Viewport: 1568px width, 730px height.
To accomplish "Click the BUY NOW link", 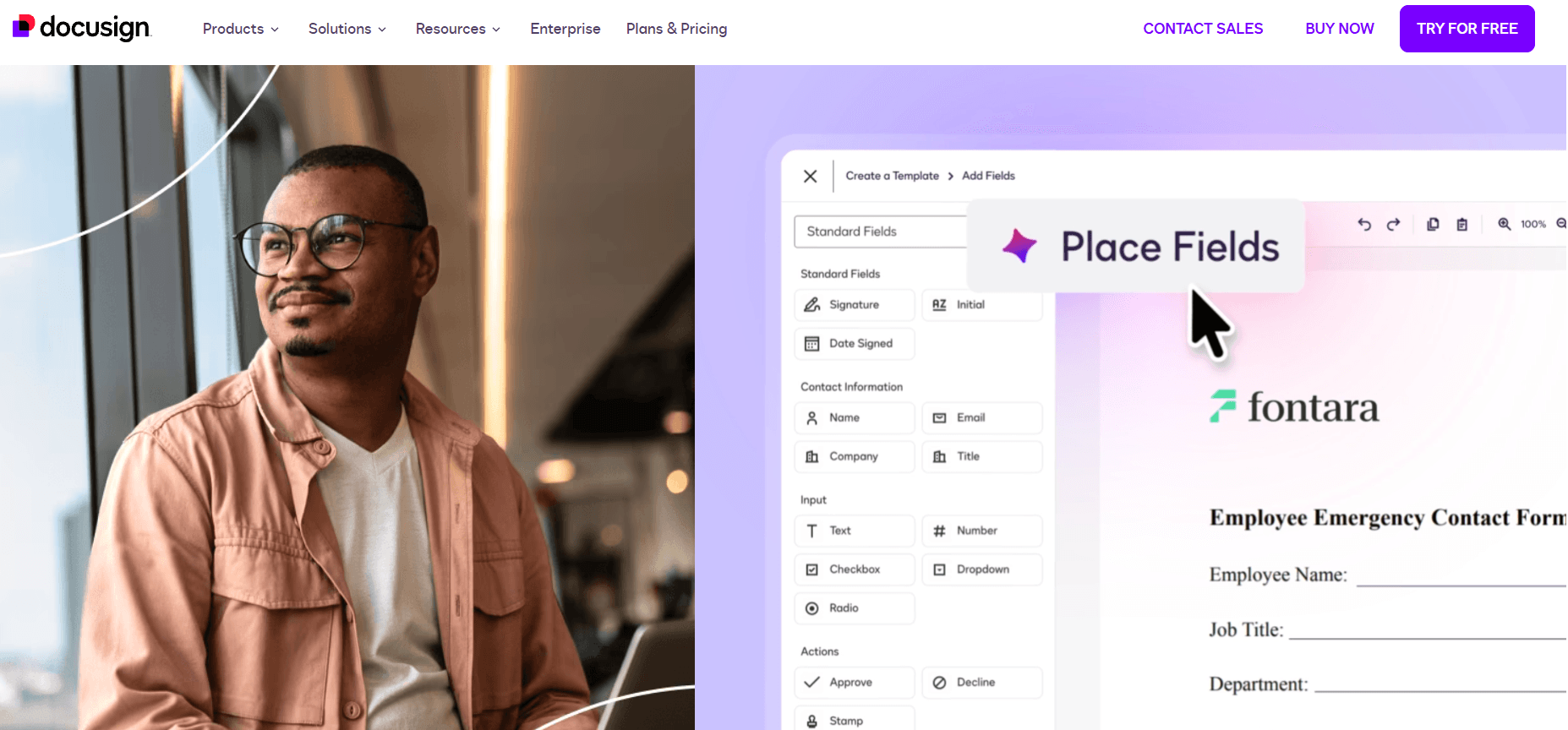I will coord(1340,29).
